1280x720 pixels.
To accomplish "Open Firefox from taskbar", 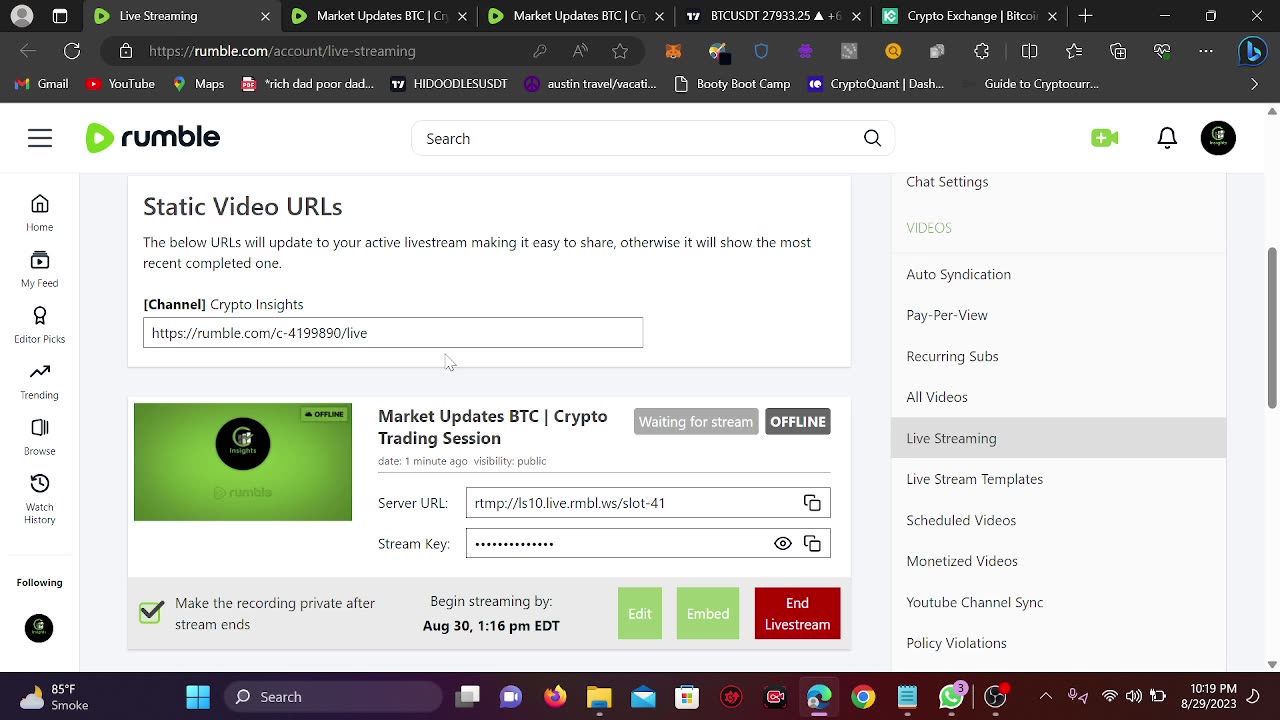I will tap(555, 697).
